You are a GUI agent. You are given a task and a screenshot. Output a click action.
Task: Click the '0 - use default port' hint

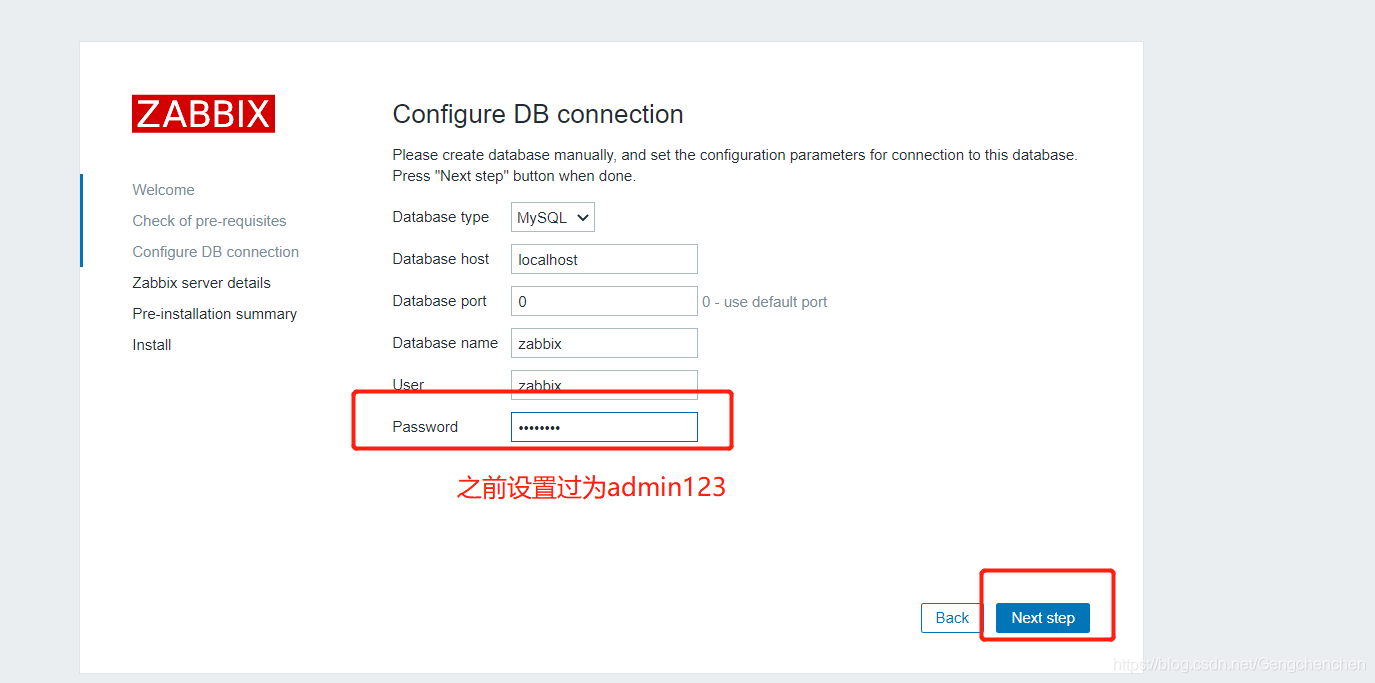pyautogui.click(x=765, y=302)
